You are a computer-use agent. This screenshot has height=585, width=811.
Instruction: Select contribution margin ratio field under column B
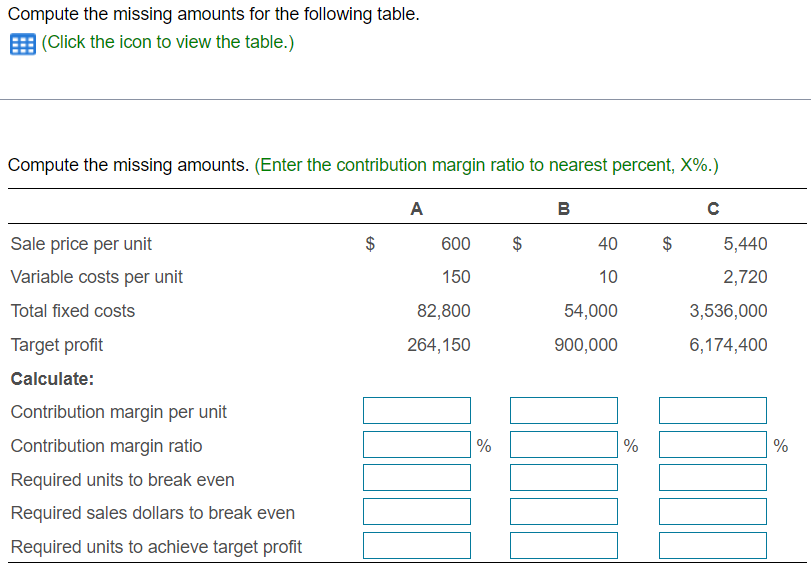tap(563, 444)
